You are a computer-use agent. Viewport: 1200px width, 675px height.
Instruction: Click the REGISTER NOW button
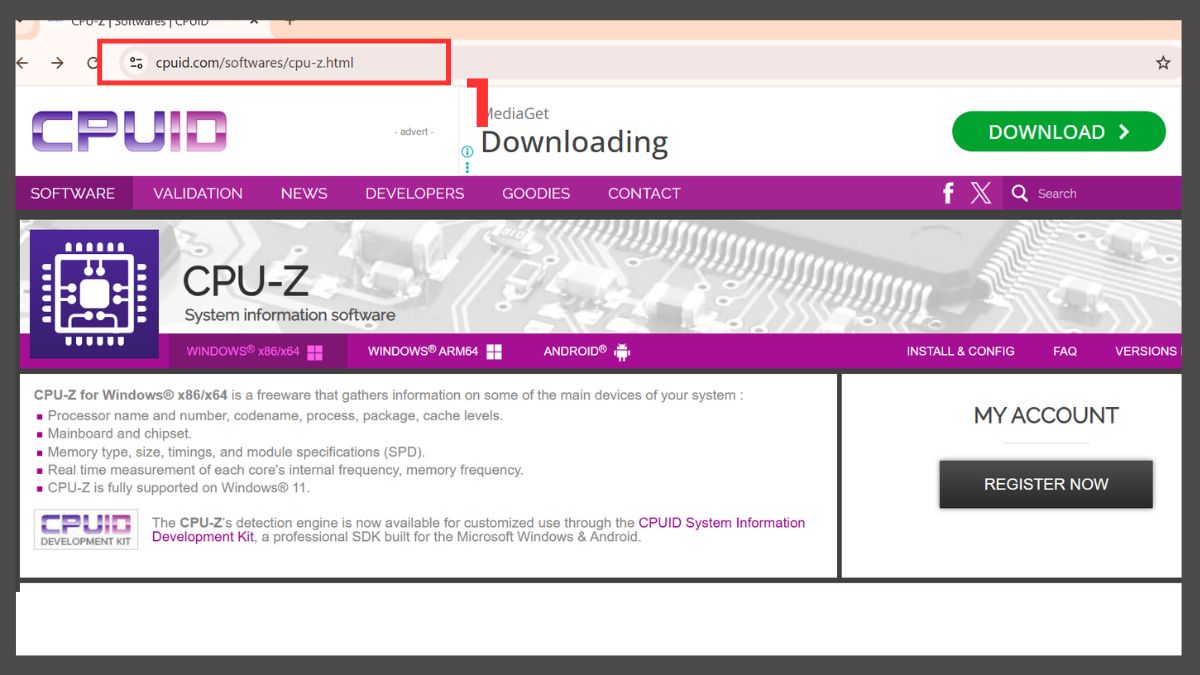tap(1046, 484)
